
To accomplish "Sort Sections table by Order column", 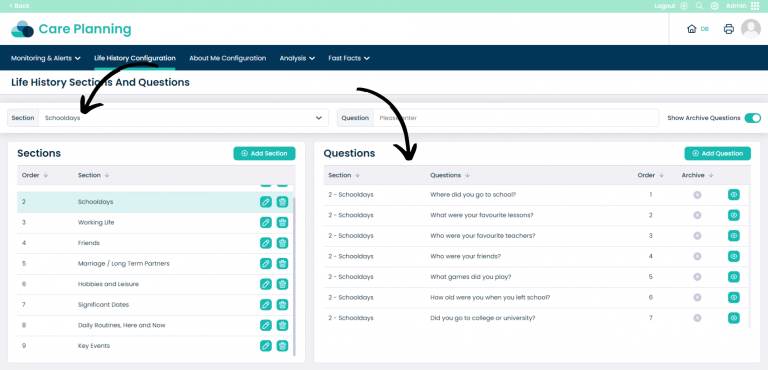I will coord(35,175).
